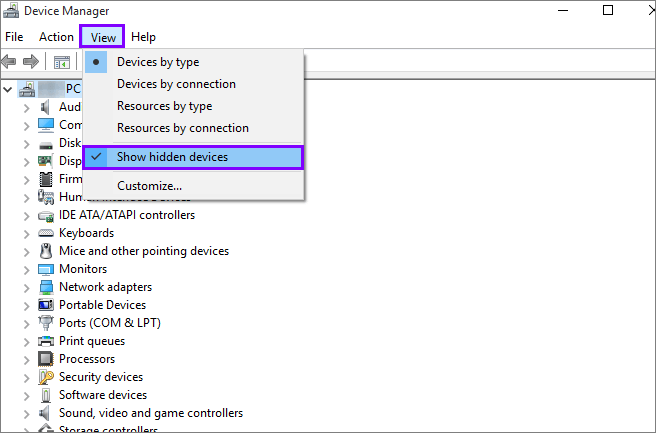
Task: Click the Security devices key icon
Action: (46, 377)
